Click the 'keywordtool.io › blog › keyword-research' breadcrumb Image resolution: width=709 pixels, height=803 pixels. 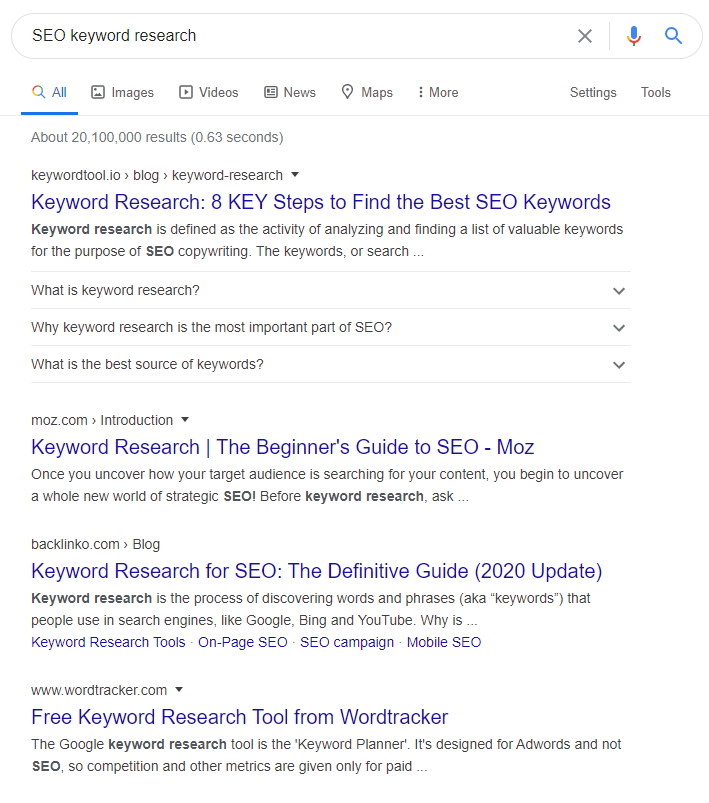[x=157, y=175]
